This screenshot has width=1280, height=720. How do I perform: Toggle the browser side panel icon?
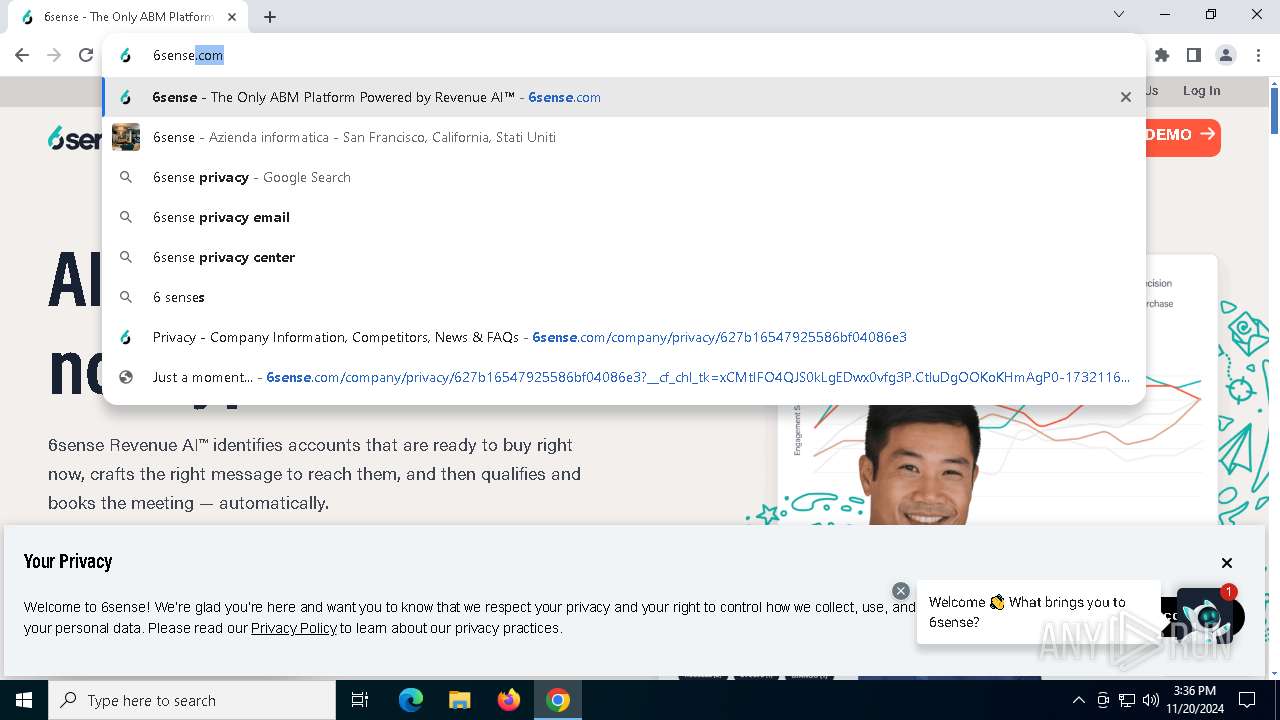click(1194, 55)
